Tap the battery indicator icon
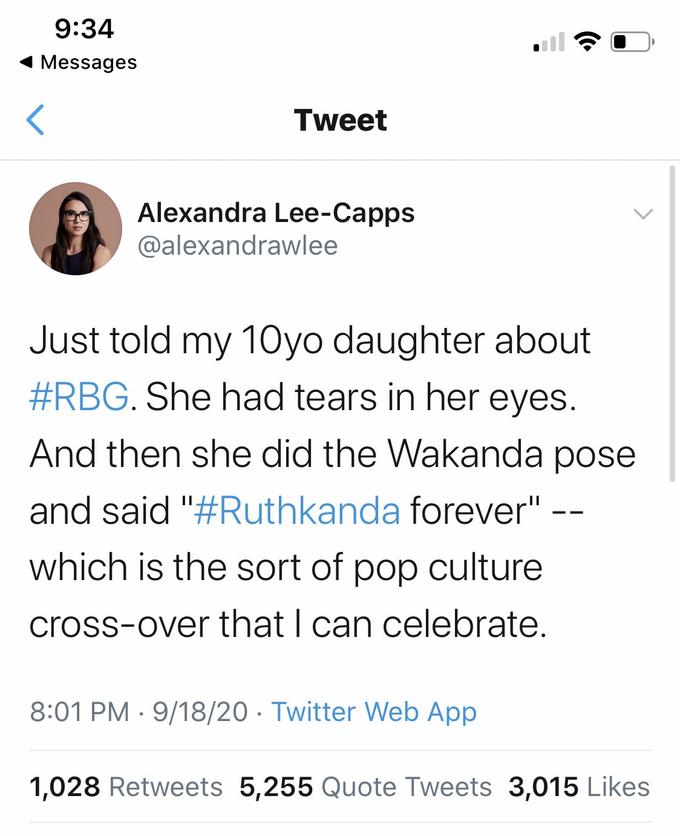680x836 pixels. click(633, 40)
